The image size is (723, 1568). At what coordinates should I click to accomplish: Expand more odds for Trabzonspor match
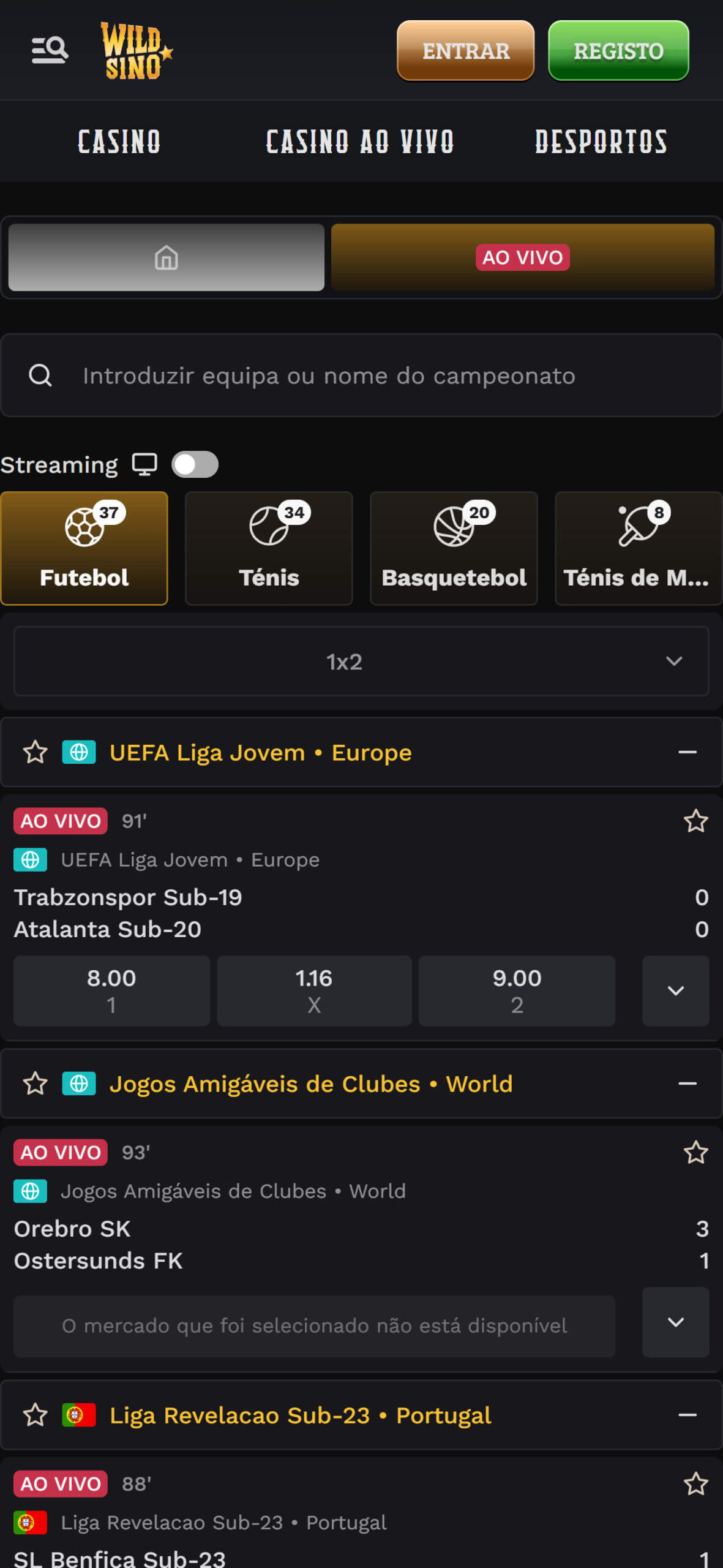pyautogui.click(x=675, y=991)
